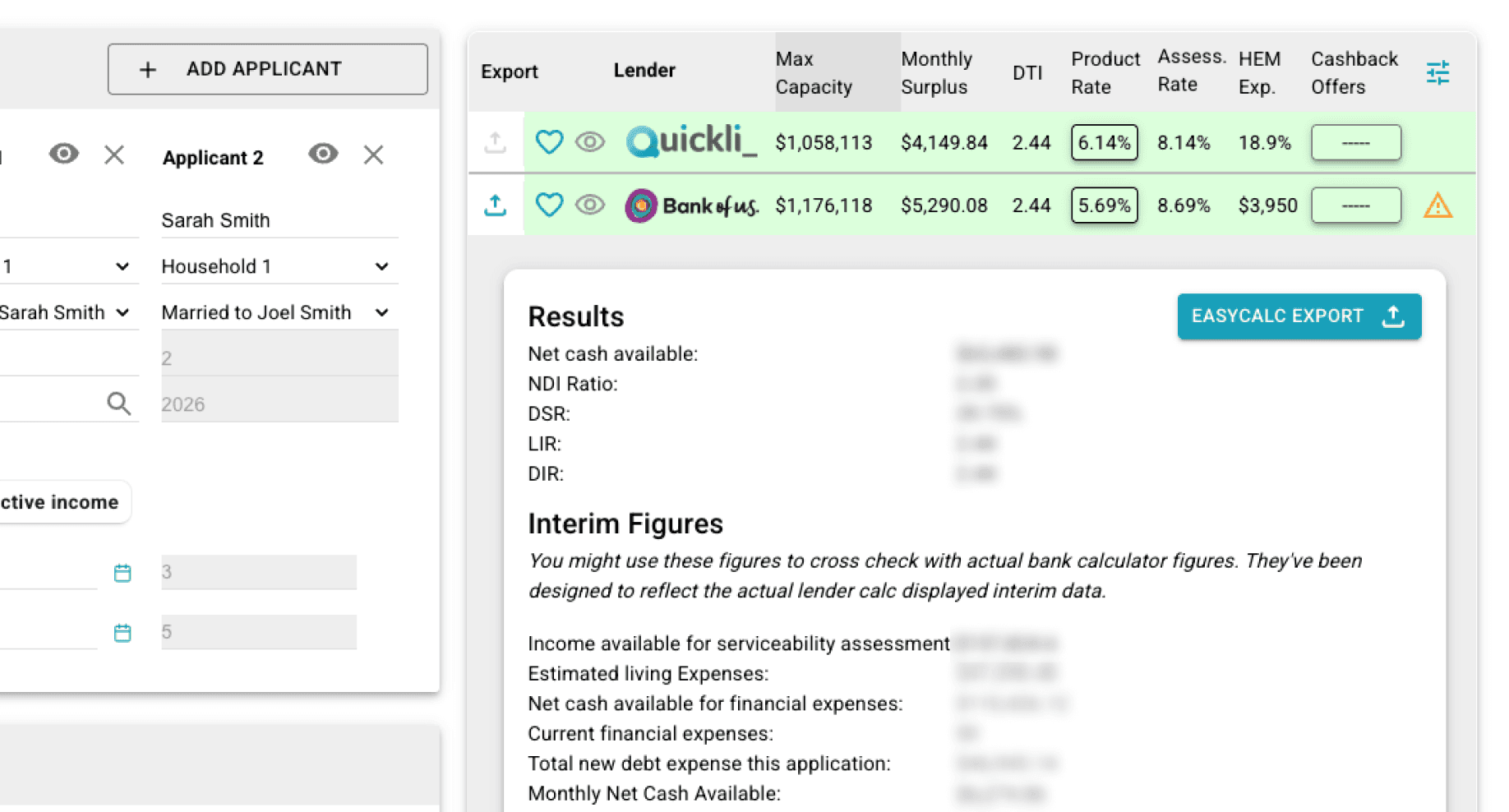Preview details for the Bank of us row
Screen dimensions: 1509x812
coord(590,205)
